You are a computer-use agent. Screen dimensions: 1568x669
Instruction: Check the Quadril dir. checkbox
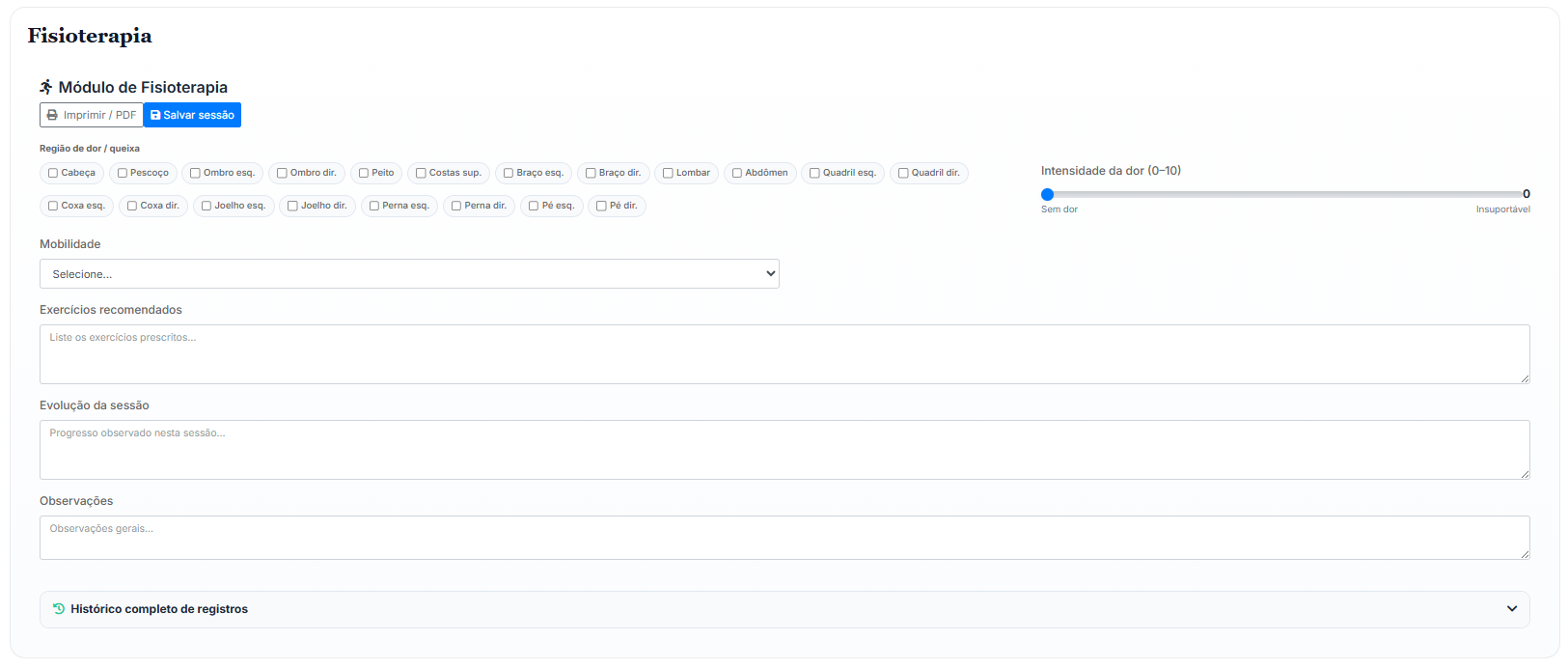903,173
